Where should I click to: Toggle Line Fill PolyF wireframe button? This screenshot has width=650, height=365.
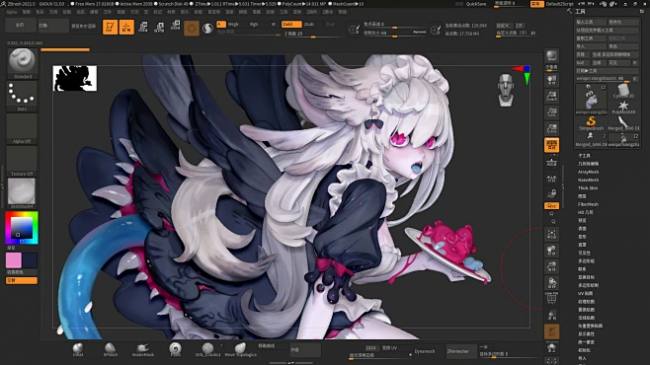[x=551, y=298]
